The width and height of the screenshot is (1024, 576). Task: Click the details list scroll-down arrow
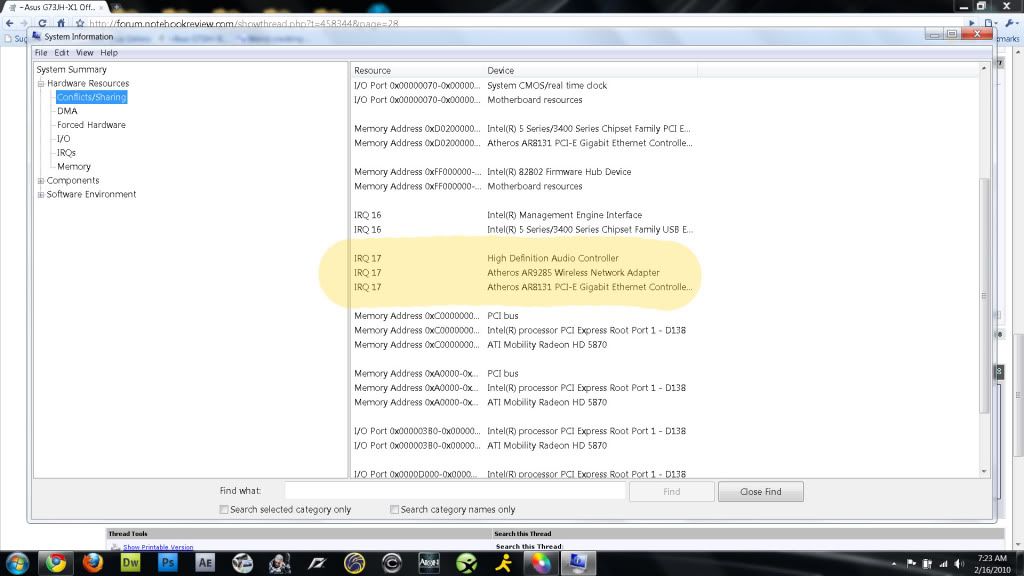pyautogui.click(x=984, y=472)
